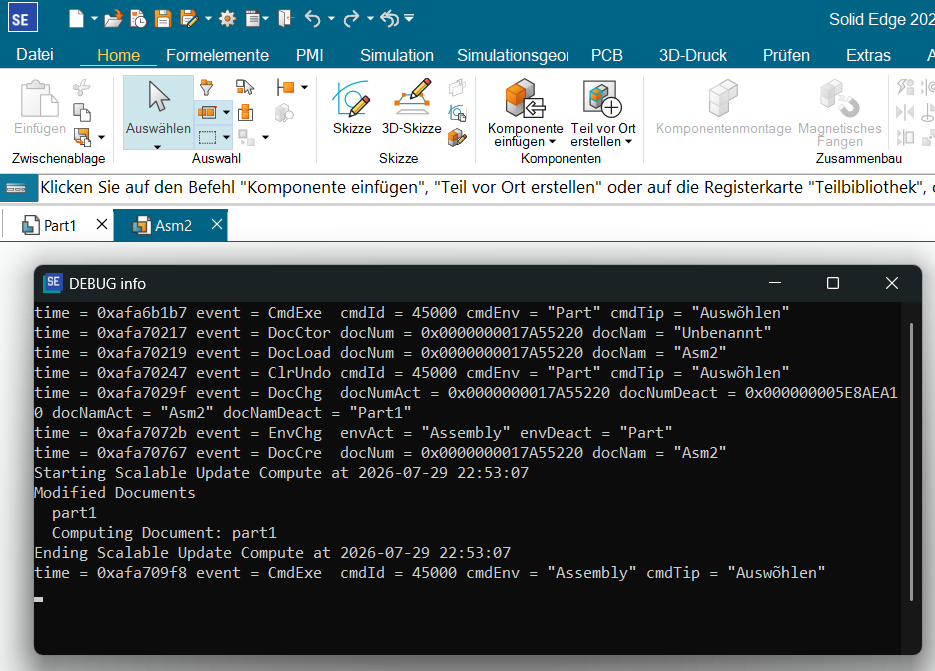Image resolution: width=935 pixels, height=671 pixels.
Task: Start a 3D-Skizze
Action: [x=411, y=107]
